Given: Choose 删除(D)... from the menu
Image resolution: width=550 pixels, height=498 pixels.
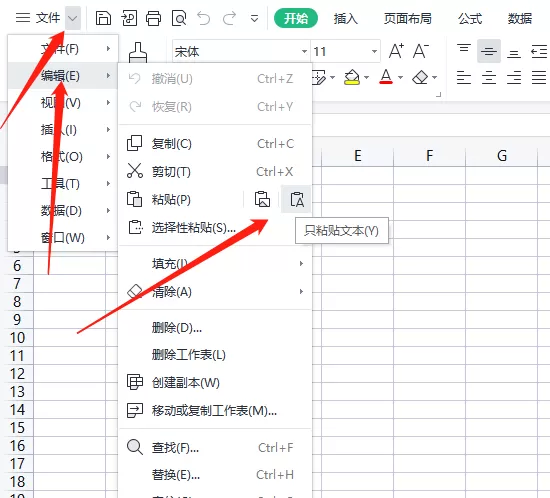Looking at the screenshot, I should pos(215,328).
